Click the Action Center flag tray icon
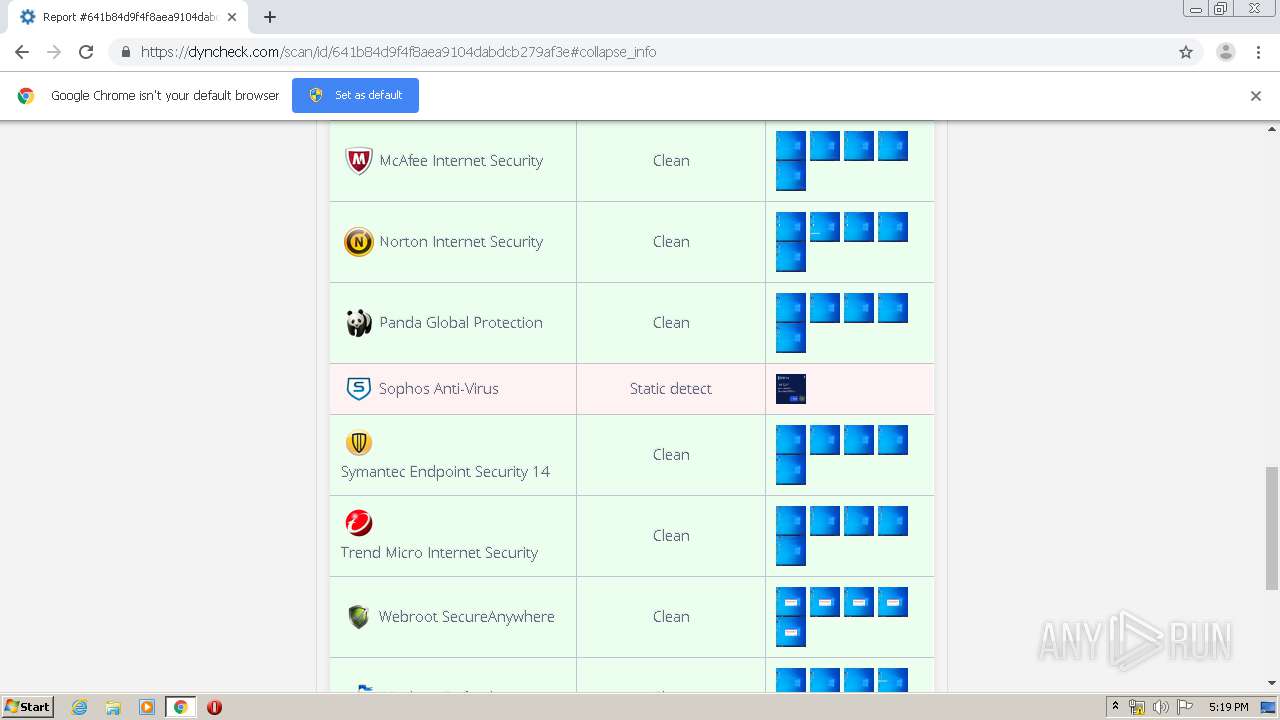 [1185, 707]
